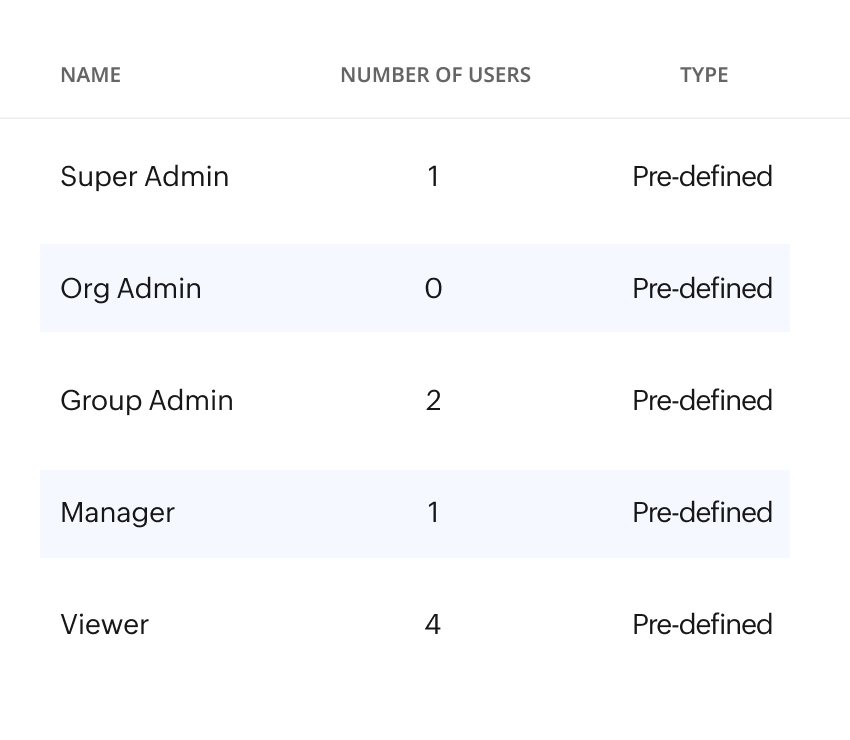The height and width of the screenshot is (740, 850).
Task: Click the NUMBER OF USERS column header
Action: pyautogui.click(x=435, y=75)
